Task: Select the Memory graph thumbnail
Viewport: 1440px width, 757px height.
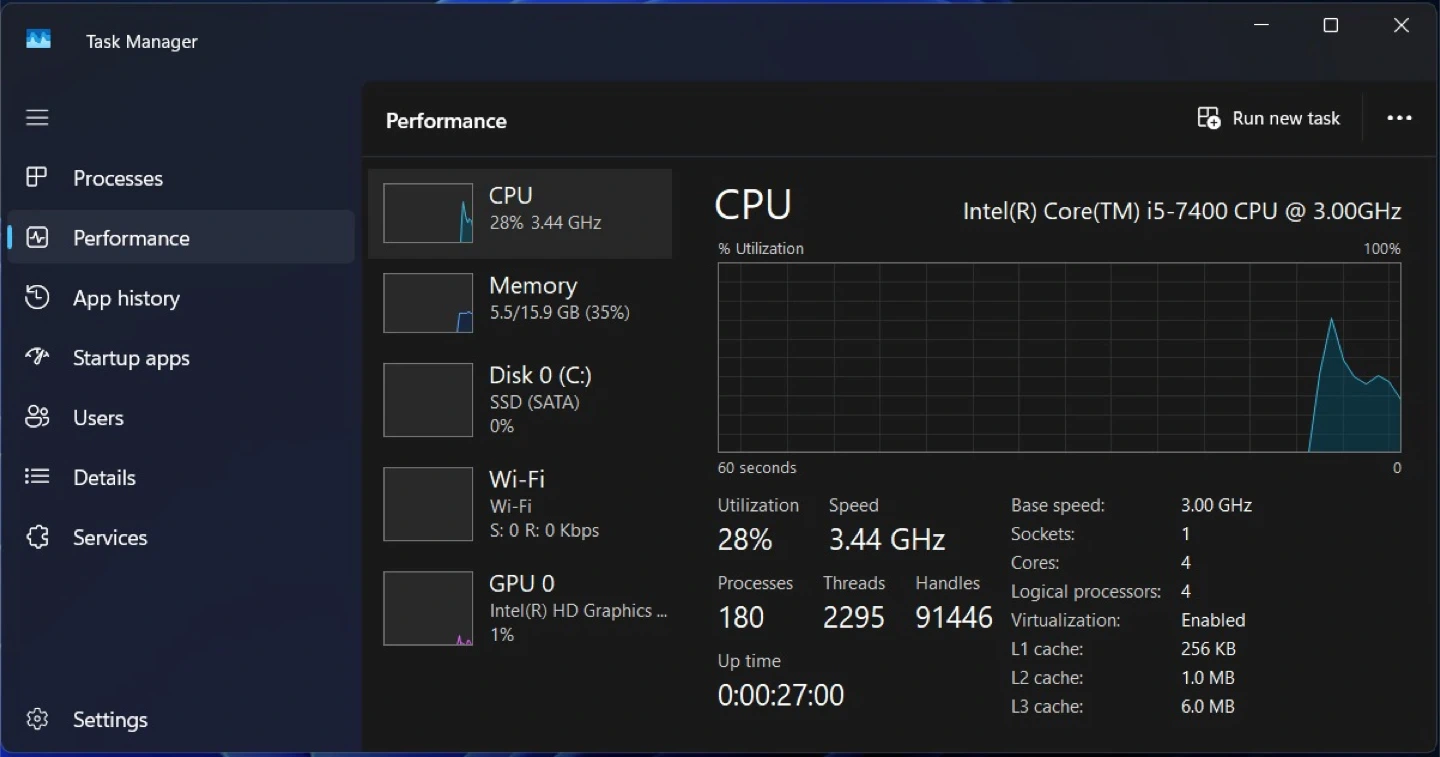Action: [x=428, y=303]
